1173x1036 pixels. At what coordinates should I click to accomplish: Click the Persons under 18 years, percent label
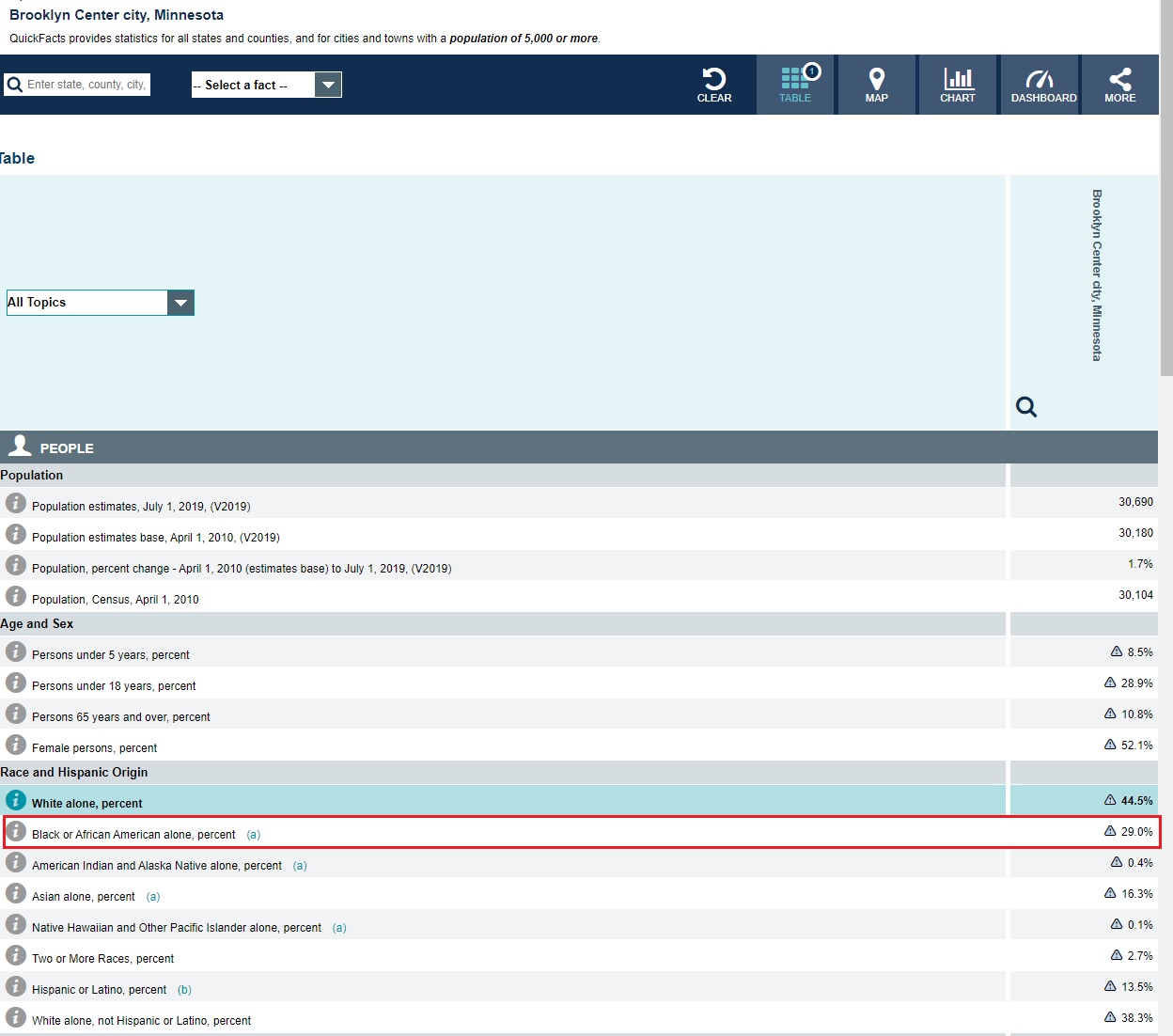click(x=114, y=686)
